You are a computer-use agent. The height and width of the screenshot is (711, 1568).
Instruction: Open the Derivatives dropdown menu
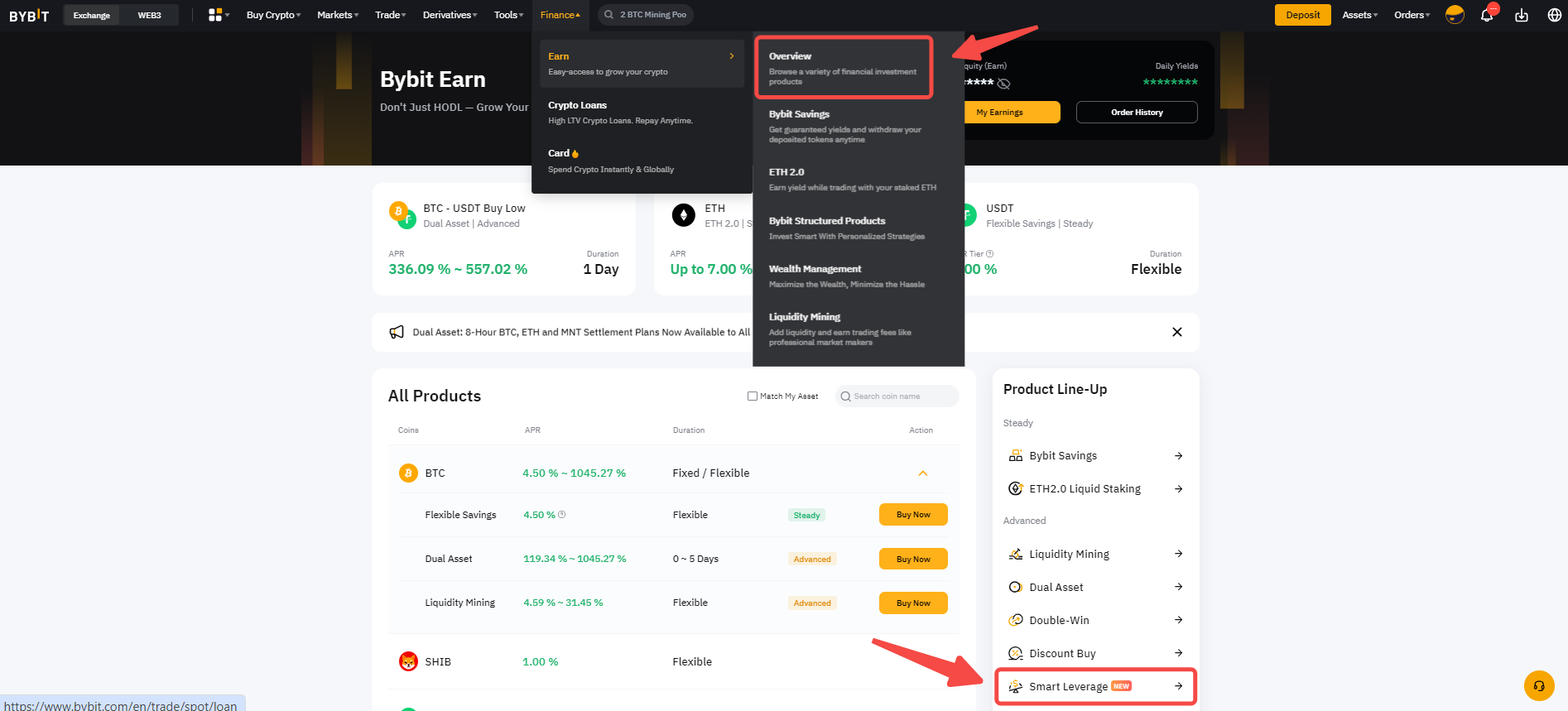(x=450, y=15)
